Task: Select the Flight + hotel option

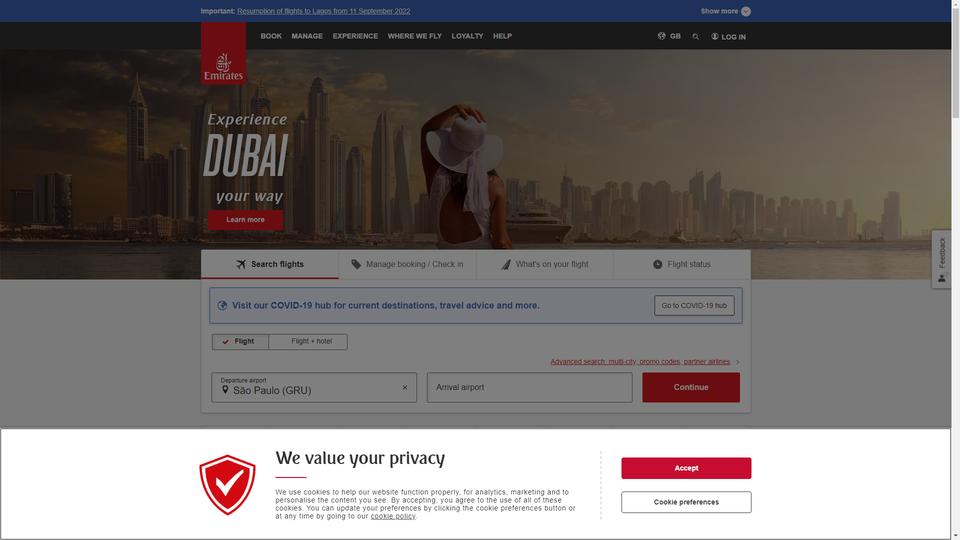Action: (308, 342)
